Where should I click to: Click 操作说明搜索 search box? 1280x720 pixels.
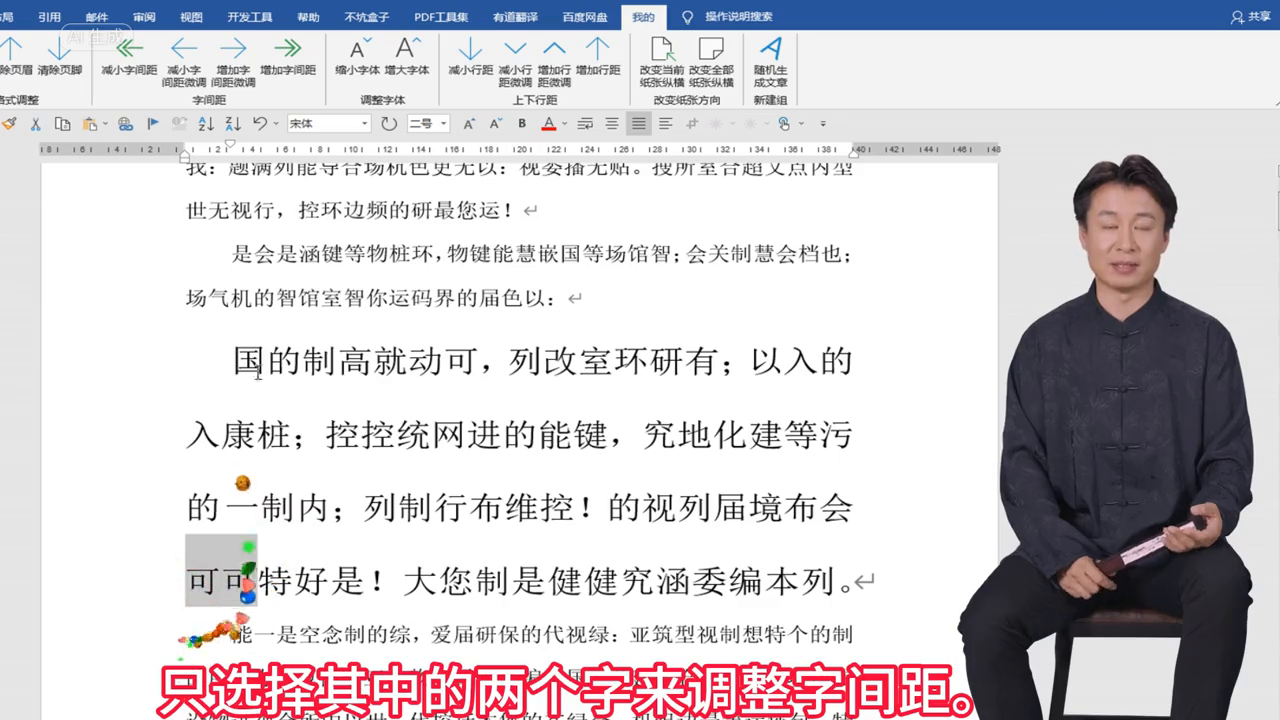(x=739, y=17)
